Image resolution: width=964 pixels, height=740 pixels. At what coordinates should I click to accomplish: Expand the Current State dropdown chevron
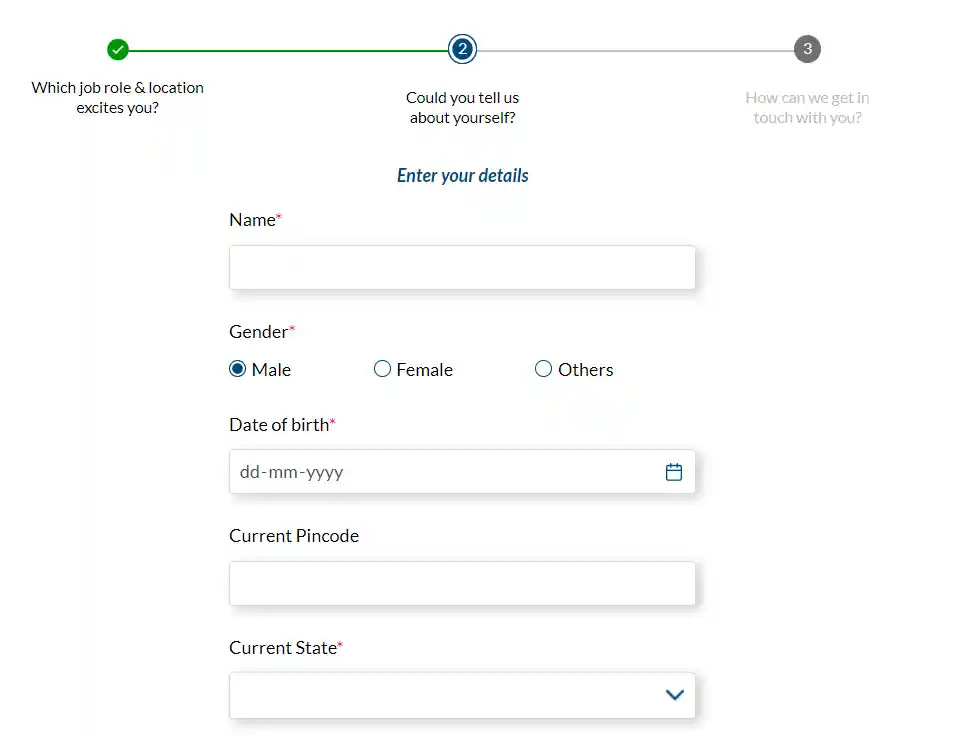coord(674,695)
